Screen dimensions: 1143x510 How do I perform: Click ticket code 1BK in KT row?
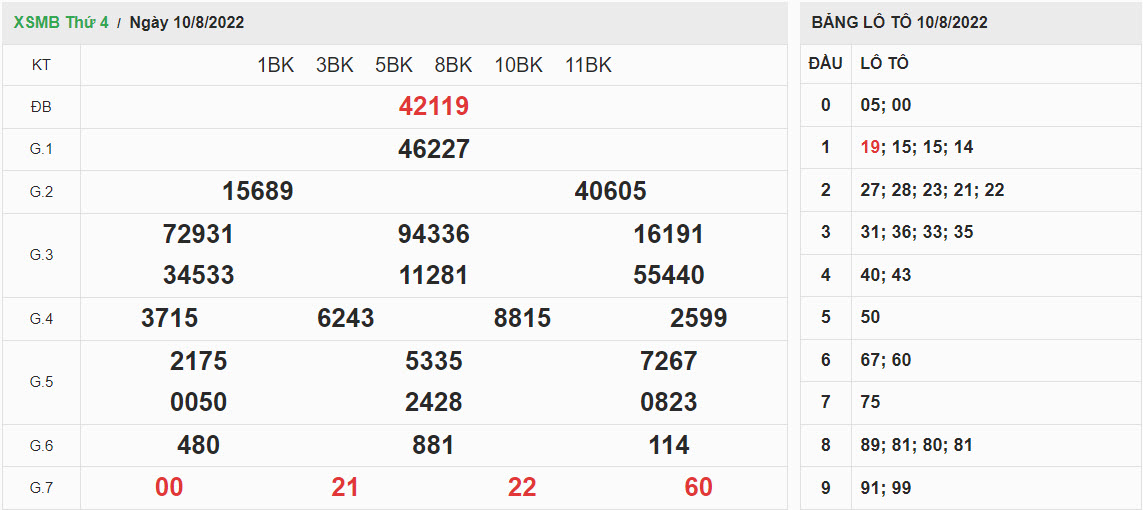276,65
